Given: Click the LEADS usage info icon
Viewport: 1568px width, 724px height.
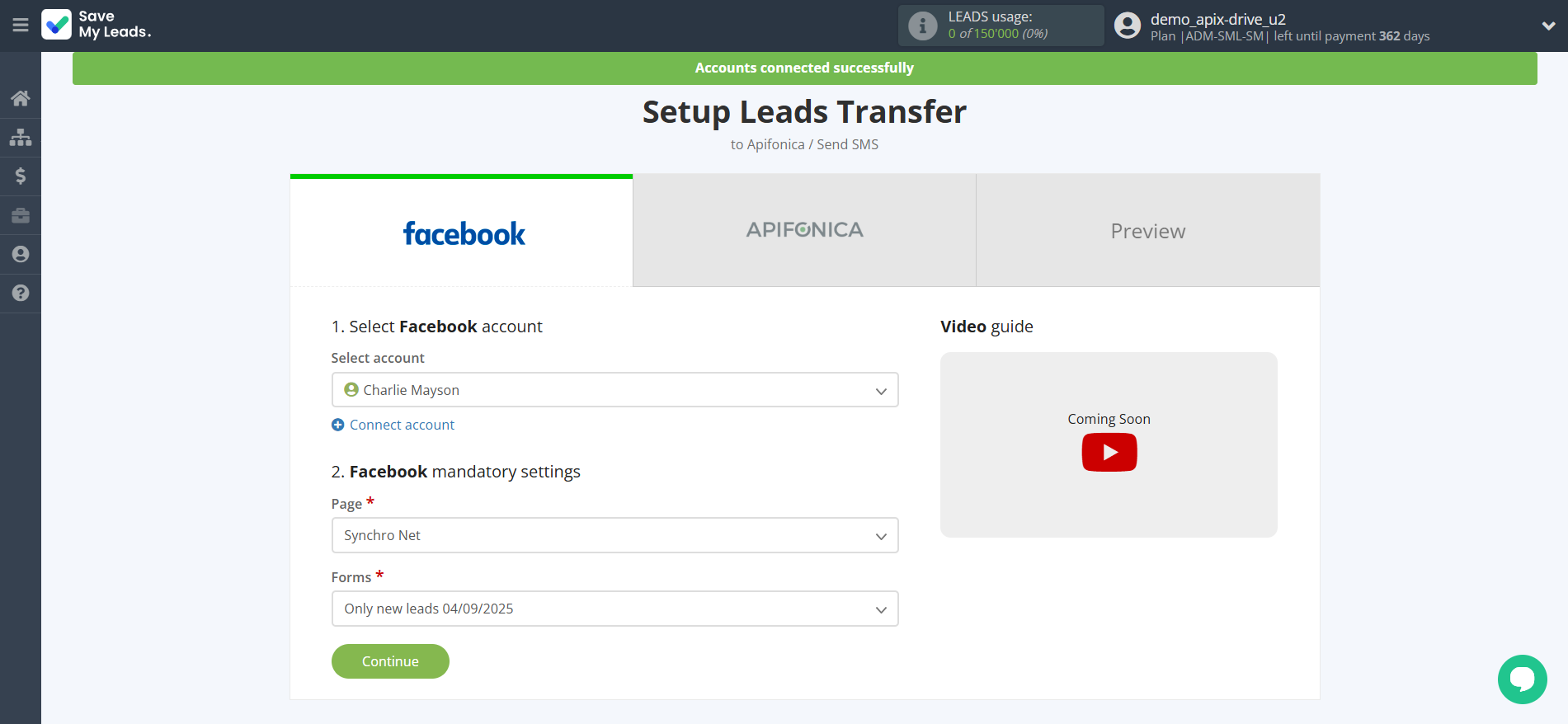Looking at the screenshot, I should (922, 26).
